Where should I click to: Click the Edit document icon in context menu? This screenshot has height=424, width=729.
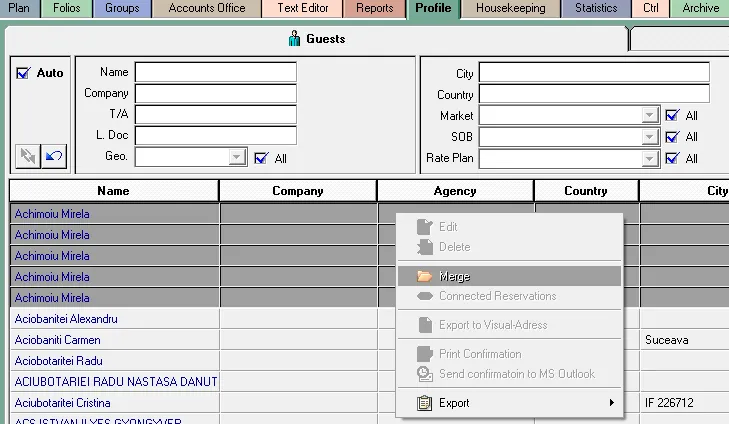pos(424,227)
